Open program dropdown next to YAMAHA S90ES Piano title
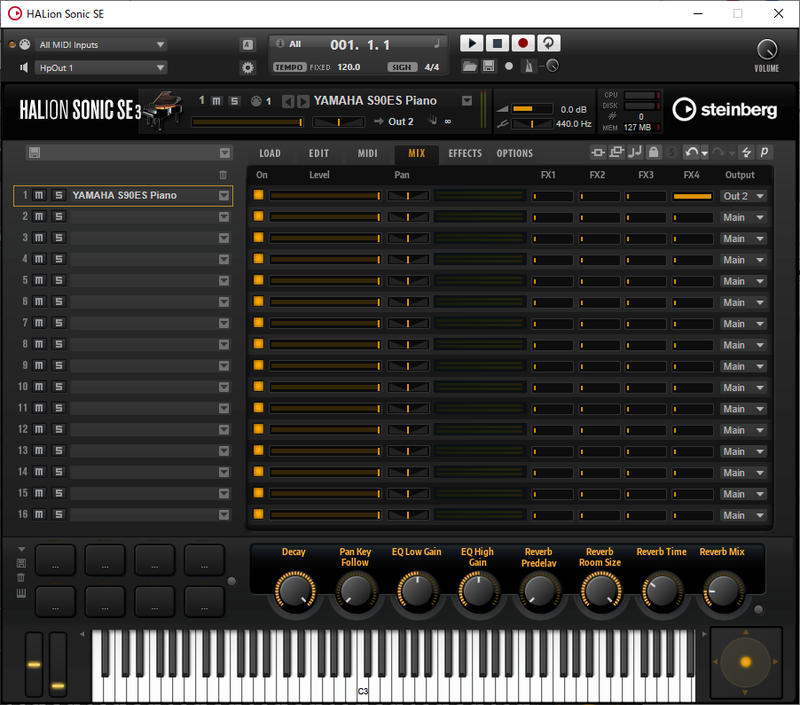The width and height of the screenshot is (800, 705). tap(467, 101)
